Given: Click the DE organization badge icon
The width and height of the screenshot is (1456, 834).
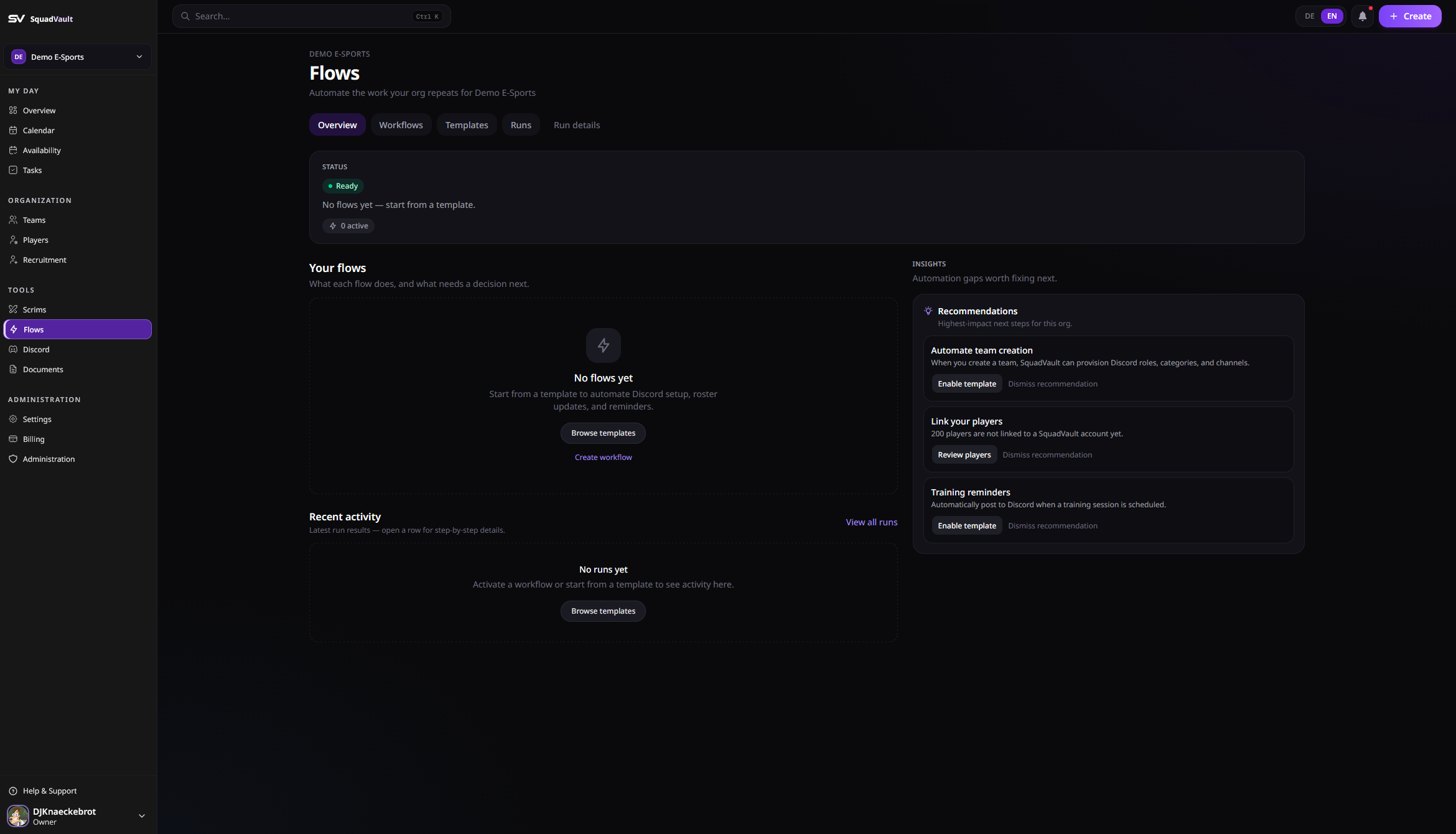Looking at the screenshot, I should (19, 57).
